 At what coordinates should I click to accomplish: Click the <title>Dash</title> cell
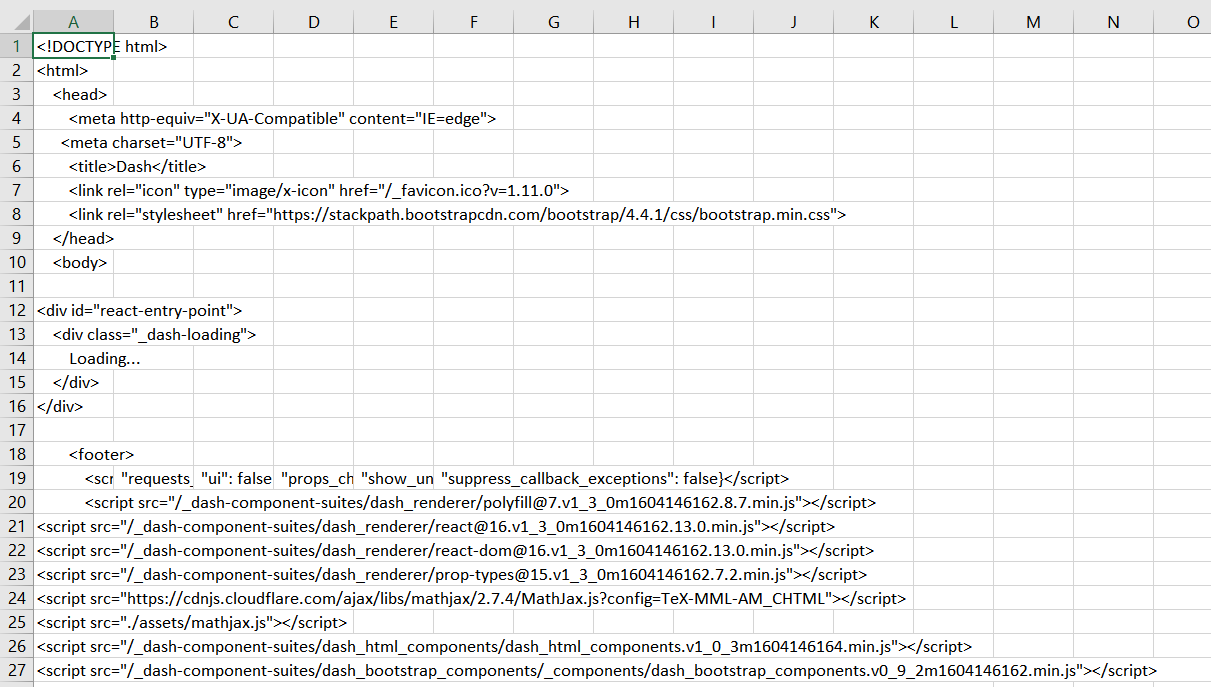click(x=74, y=166)
